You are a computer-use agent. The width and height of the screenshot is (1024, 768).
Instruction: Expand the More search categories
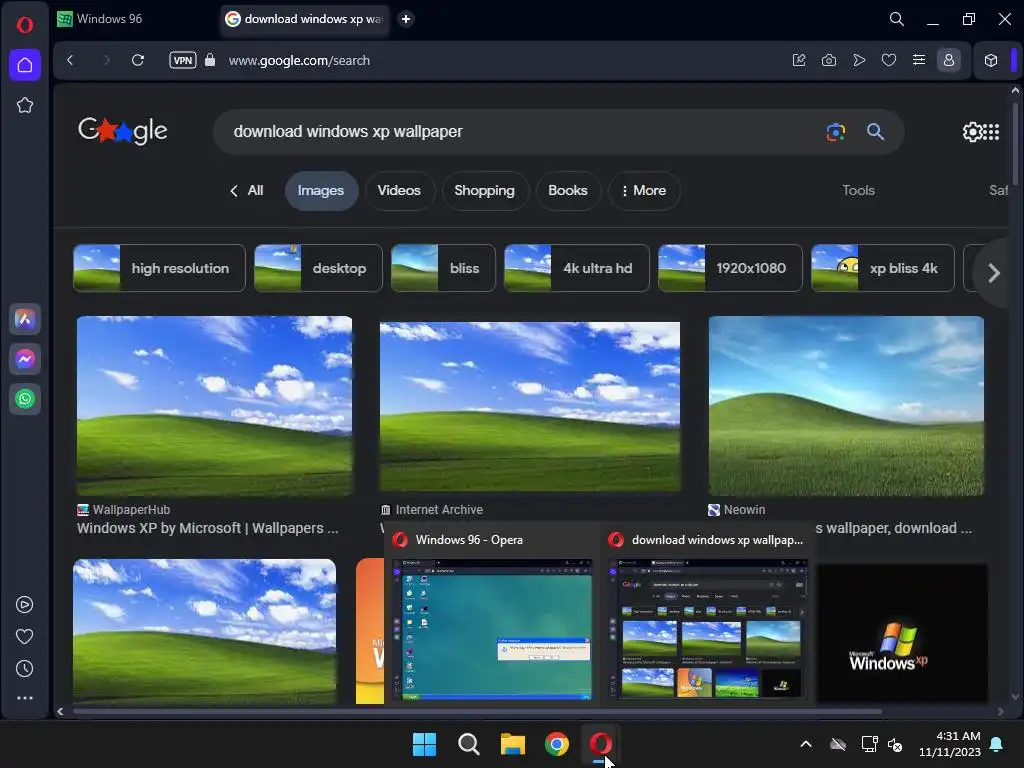point(644,191)
